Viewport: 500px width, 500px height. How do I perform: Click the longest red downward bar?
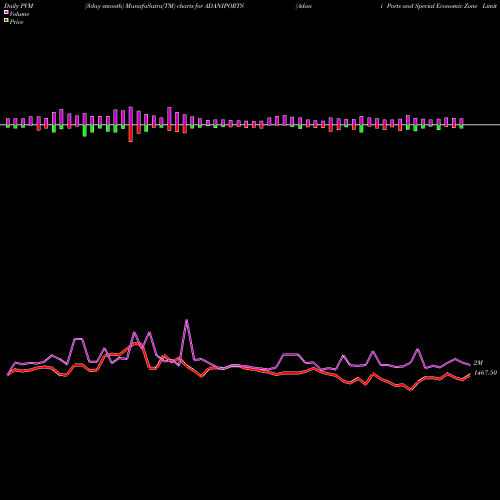pos(131,133)
